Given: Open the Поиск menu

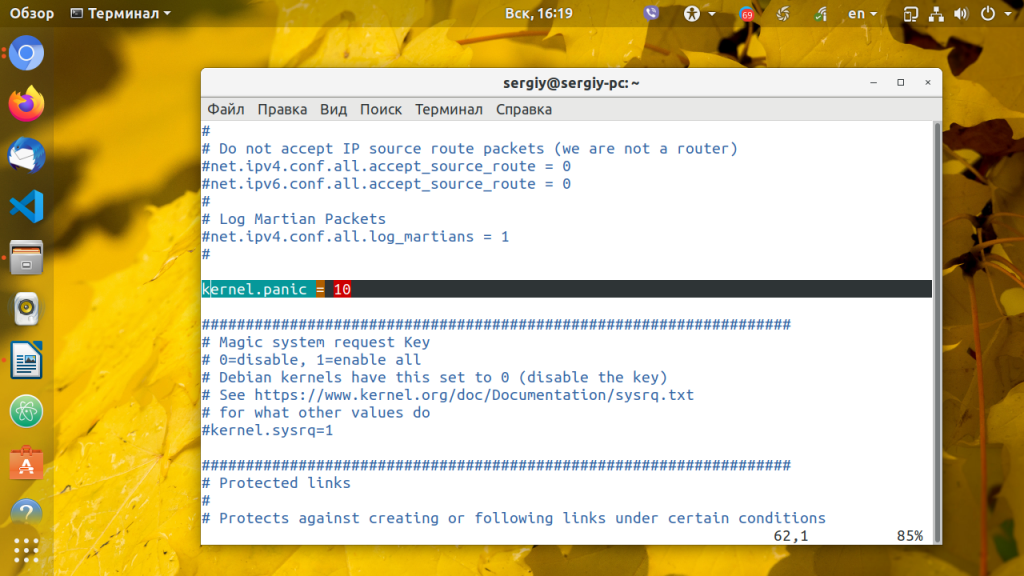Looking at the screenshot, I should tap(380, 109).
